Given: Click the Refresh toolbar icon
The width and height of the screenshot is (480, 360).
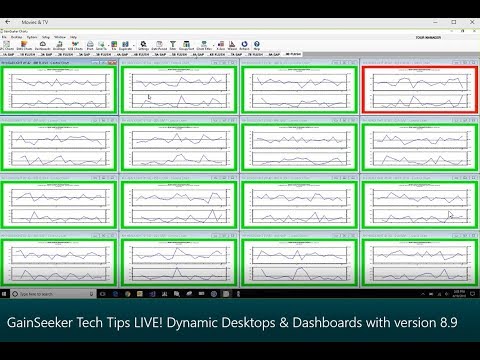Looking at the screenshot, I should (244, 46).
